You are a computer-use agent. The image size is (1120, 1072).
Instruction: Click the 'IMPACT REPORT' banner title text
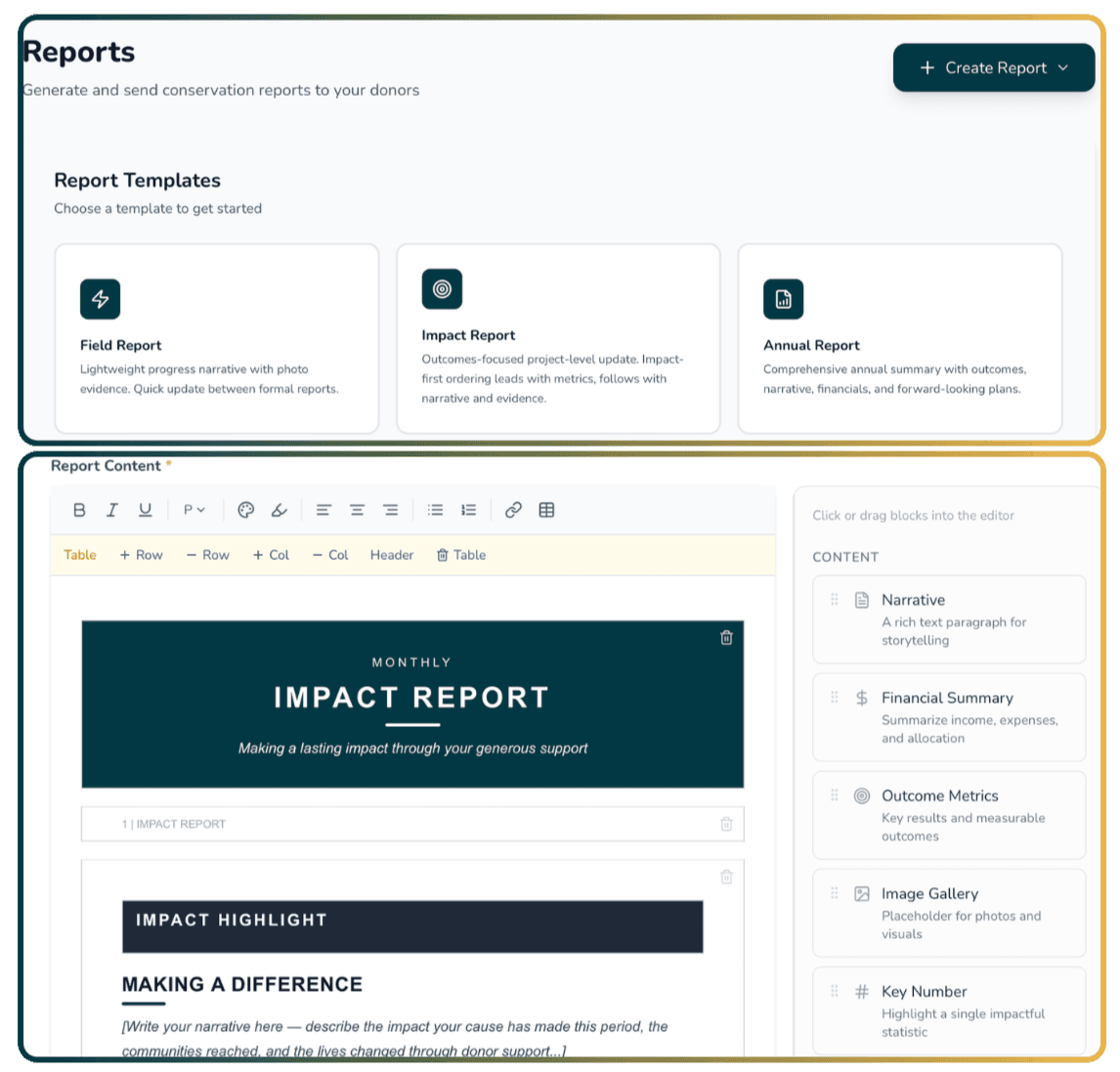412,697
